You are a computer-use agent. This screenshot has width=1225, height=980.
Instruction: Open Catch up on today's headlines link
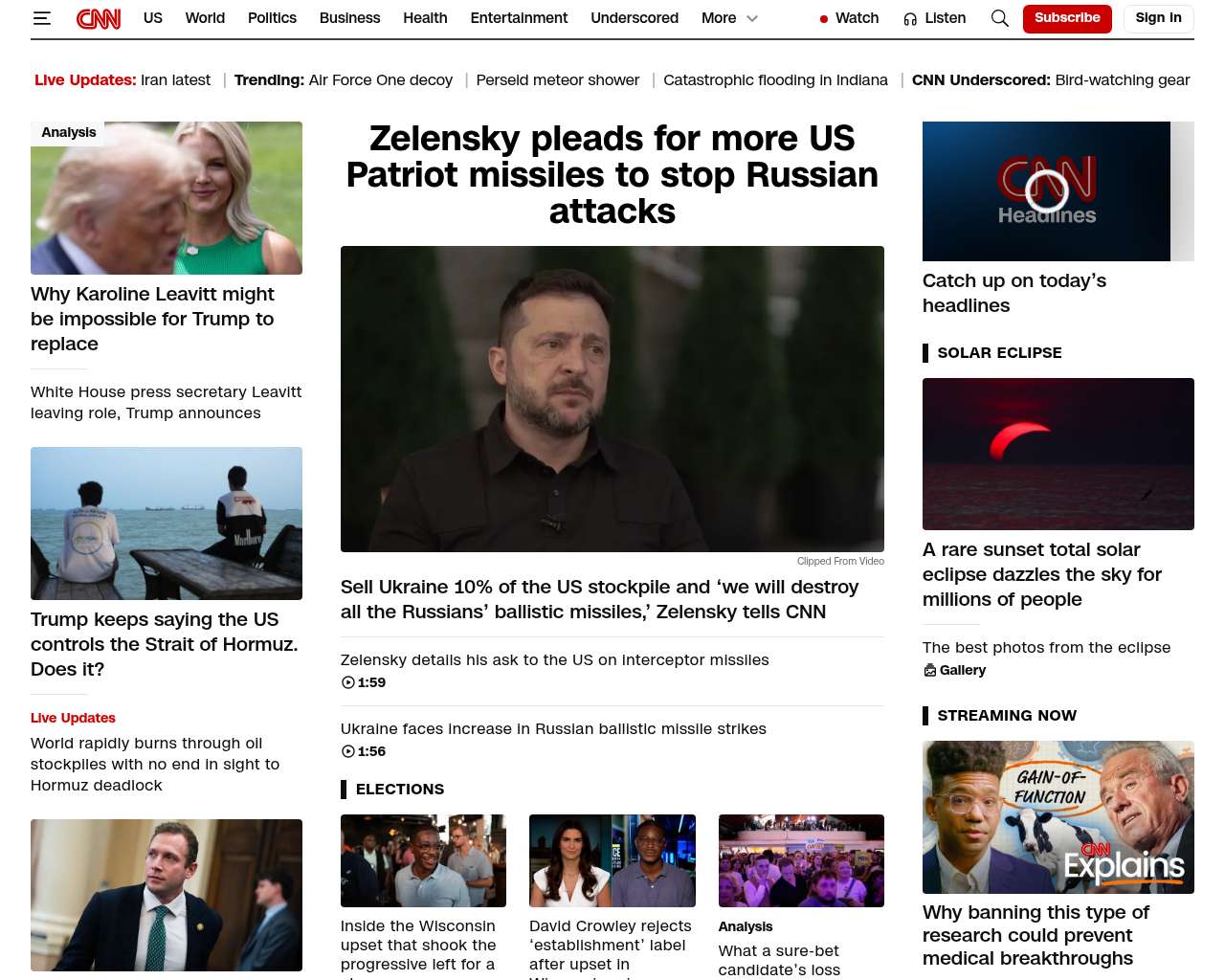coord(1014,293)
